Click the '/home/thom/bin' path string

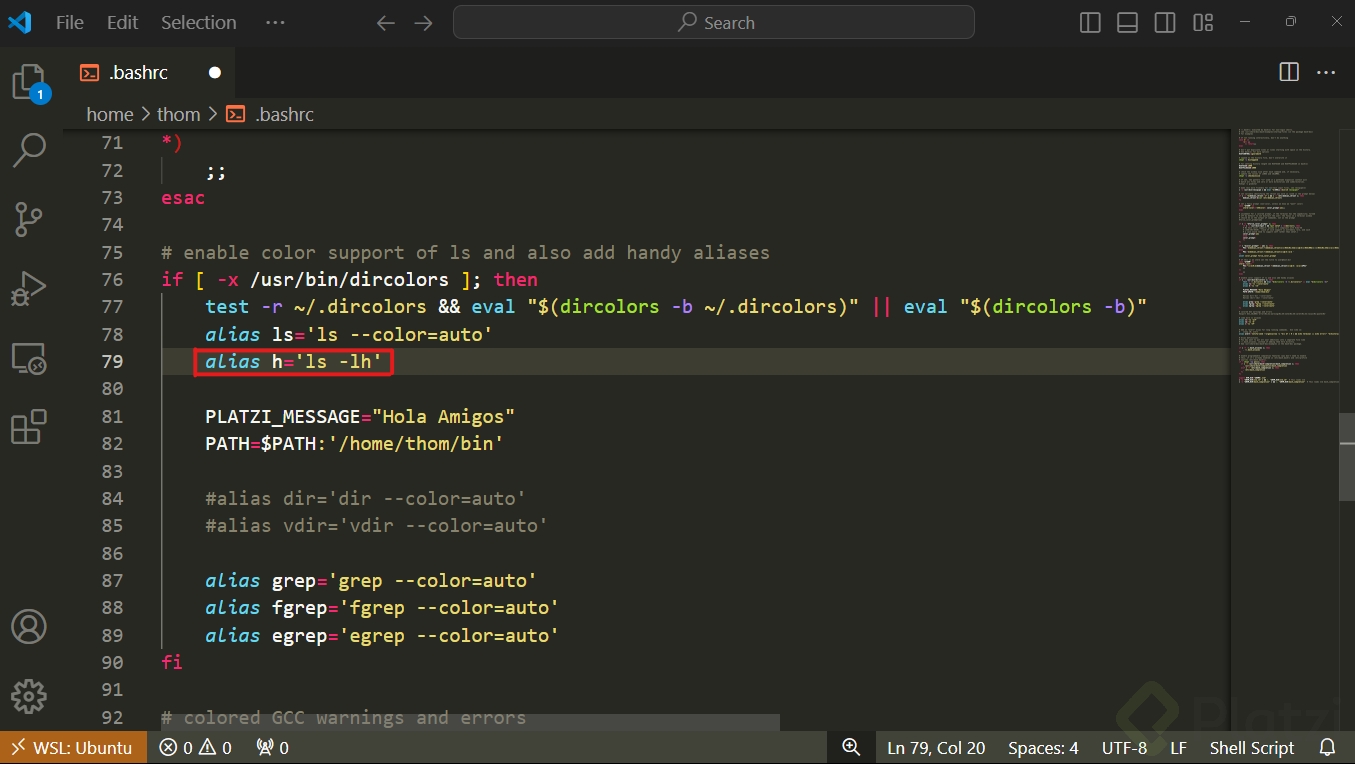pyautogui.click(x=416, y=443)
